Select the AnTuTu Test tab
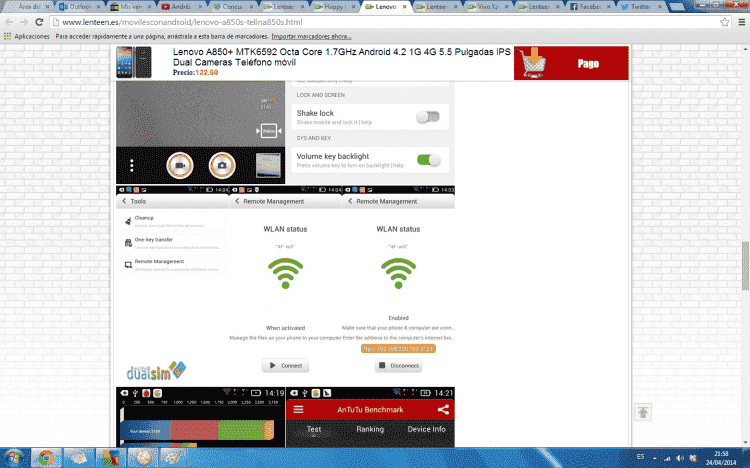Screen dimensions: 750x468 tap(314, 429)
